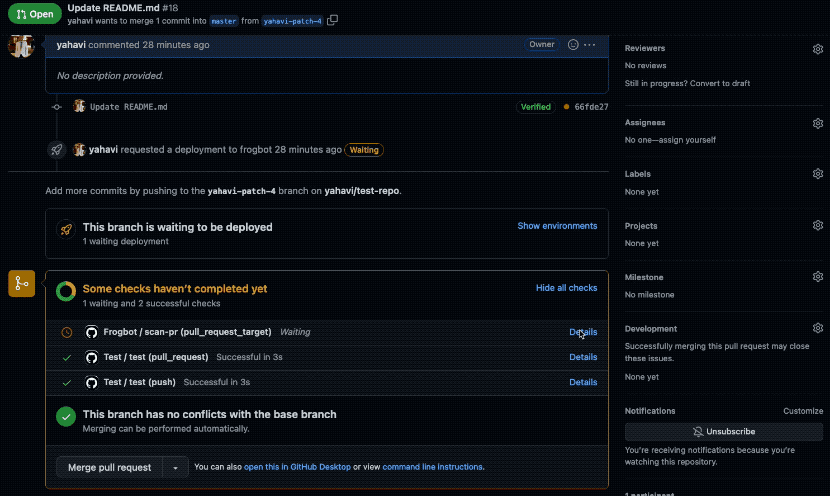The height and width of the screenshot is (496, 830).
Task: Click the Milestone sidebar heading
Action: click(644, 277)
